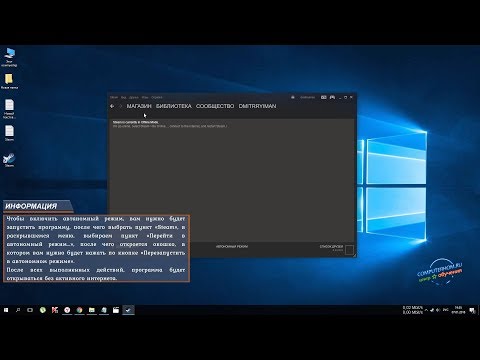Open the Kaspersky taskbar icon
The height and width of the screenshot is (360, 480).
click(55, 310)
